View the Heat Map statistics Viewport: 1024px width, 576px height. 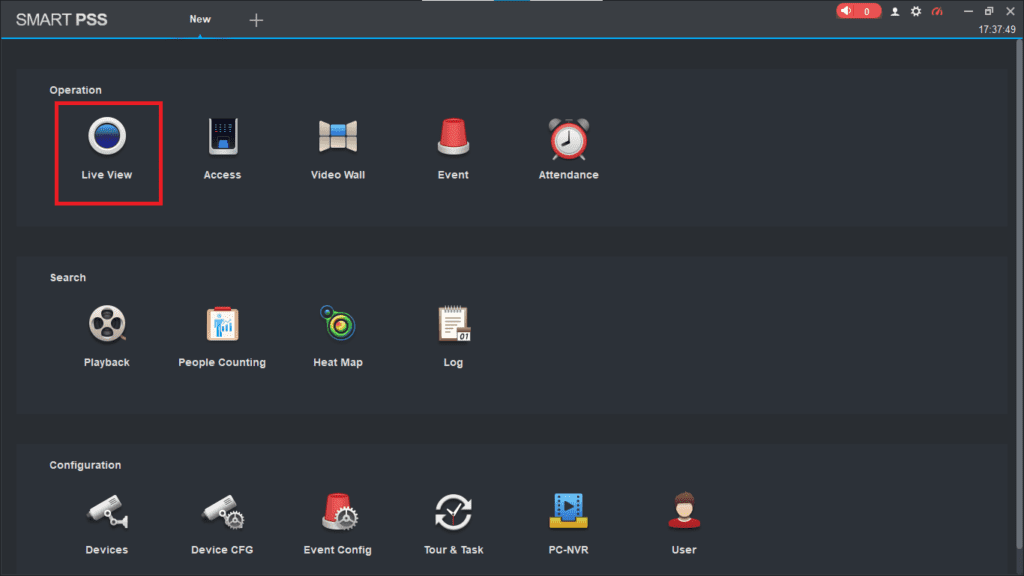coord(338,325)
